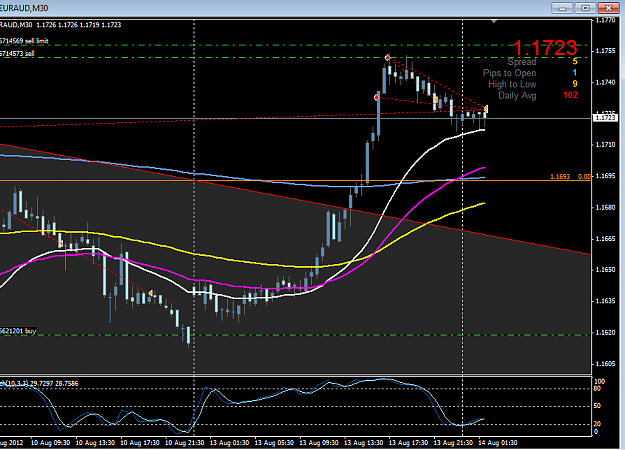Screen dimensions: 625x450
Task: Select the '5714573 sell' order label
Action: tap(17, 53)
